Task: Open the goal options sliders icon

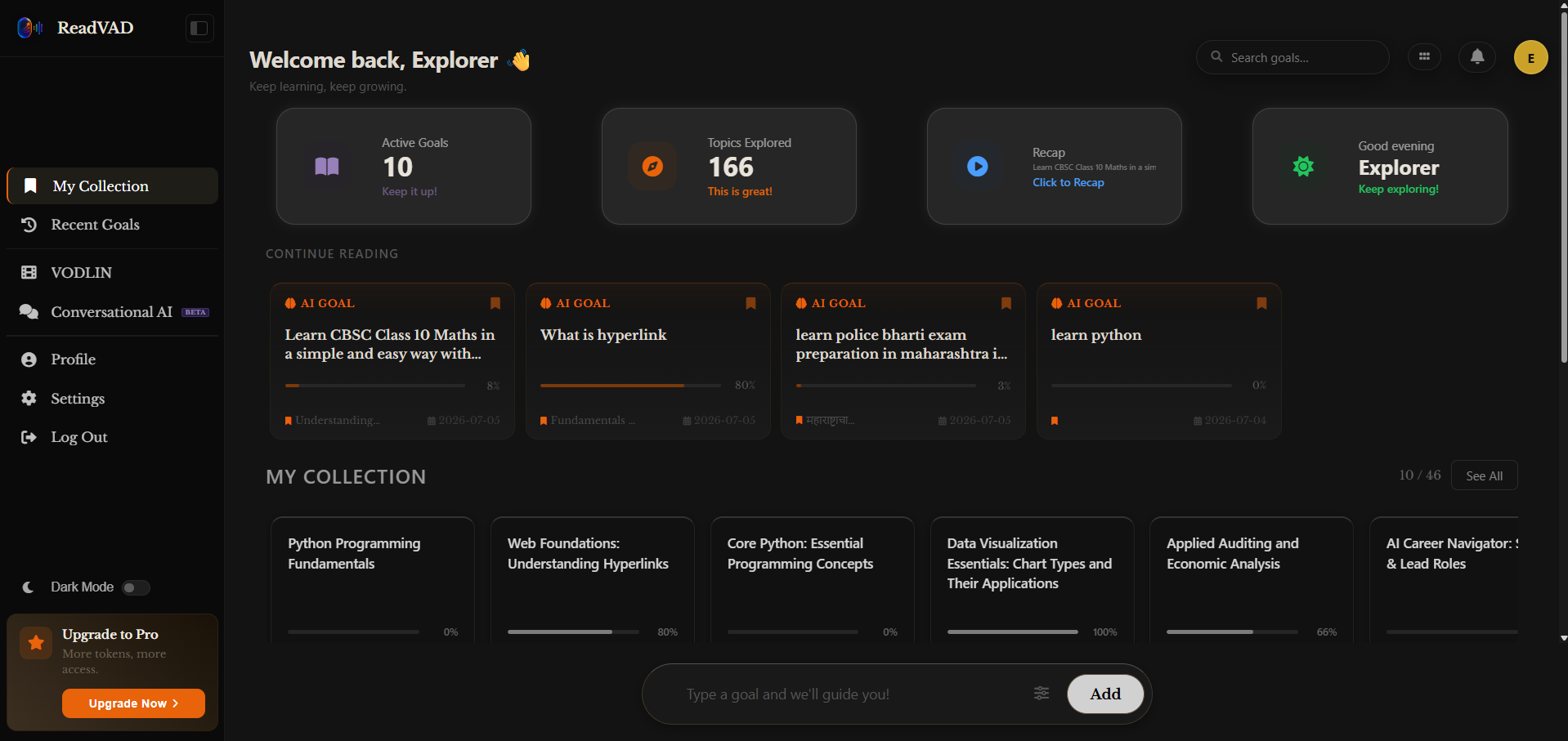Action: coord(1042,694)
